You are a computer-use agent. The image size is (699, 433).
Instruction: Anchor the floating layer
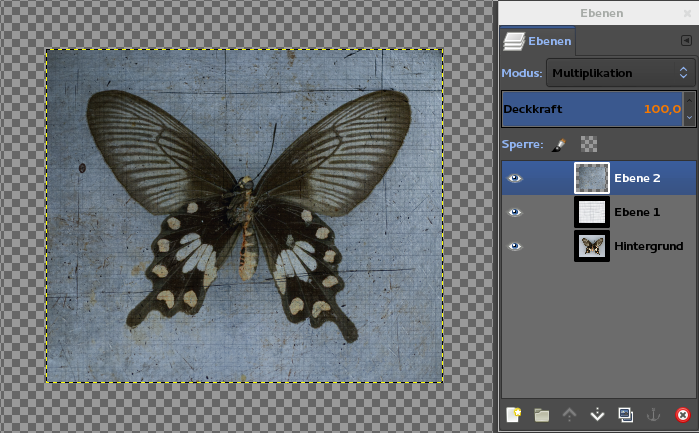click(x=654, y=415)
